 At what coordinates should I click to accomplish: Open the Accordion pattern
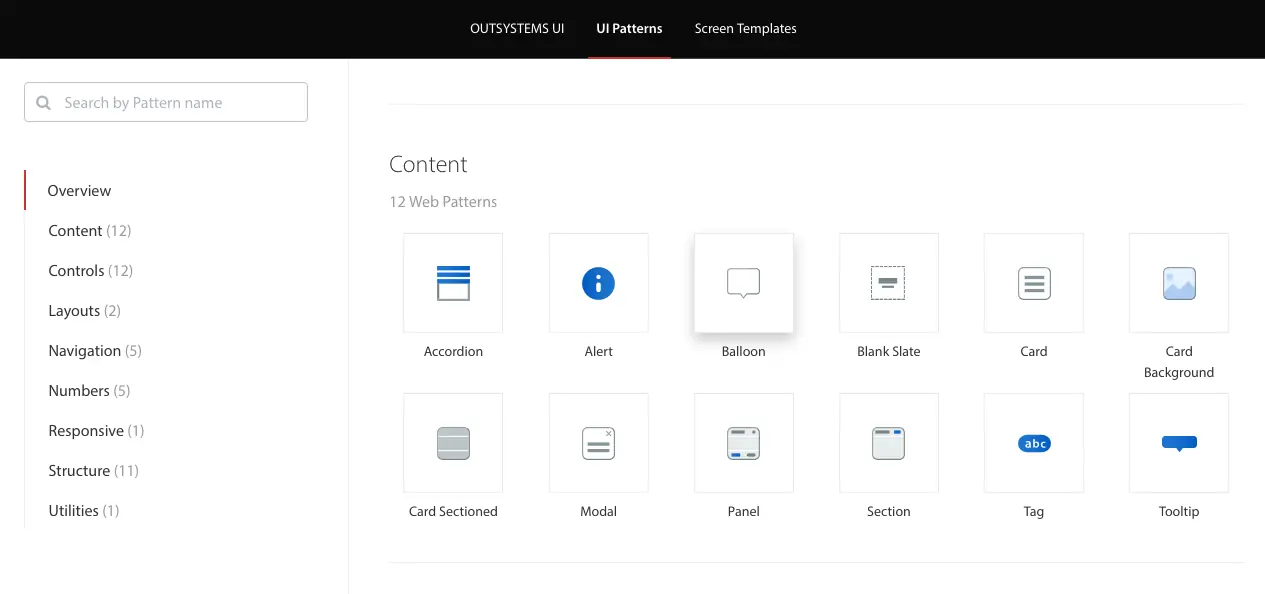453,283
